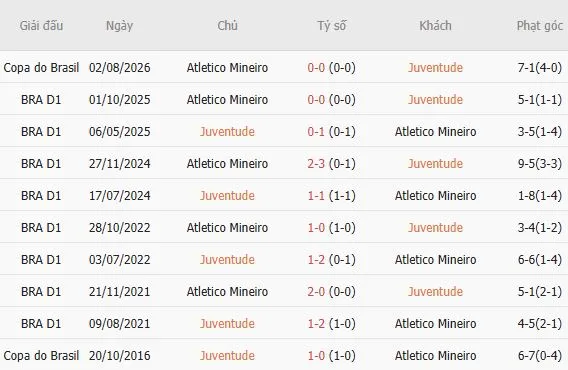Click the 2-0 score on 21/11/2021
Screen dimensions: 568x370
click(x=316, y=292)
